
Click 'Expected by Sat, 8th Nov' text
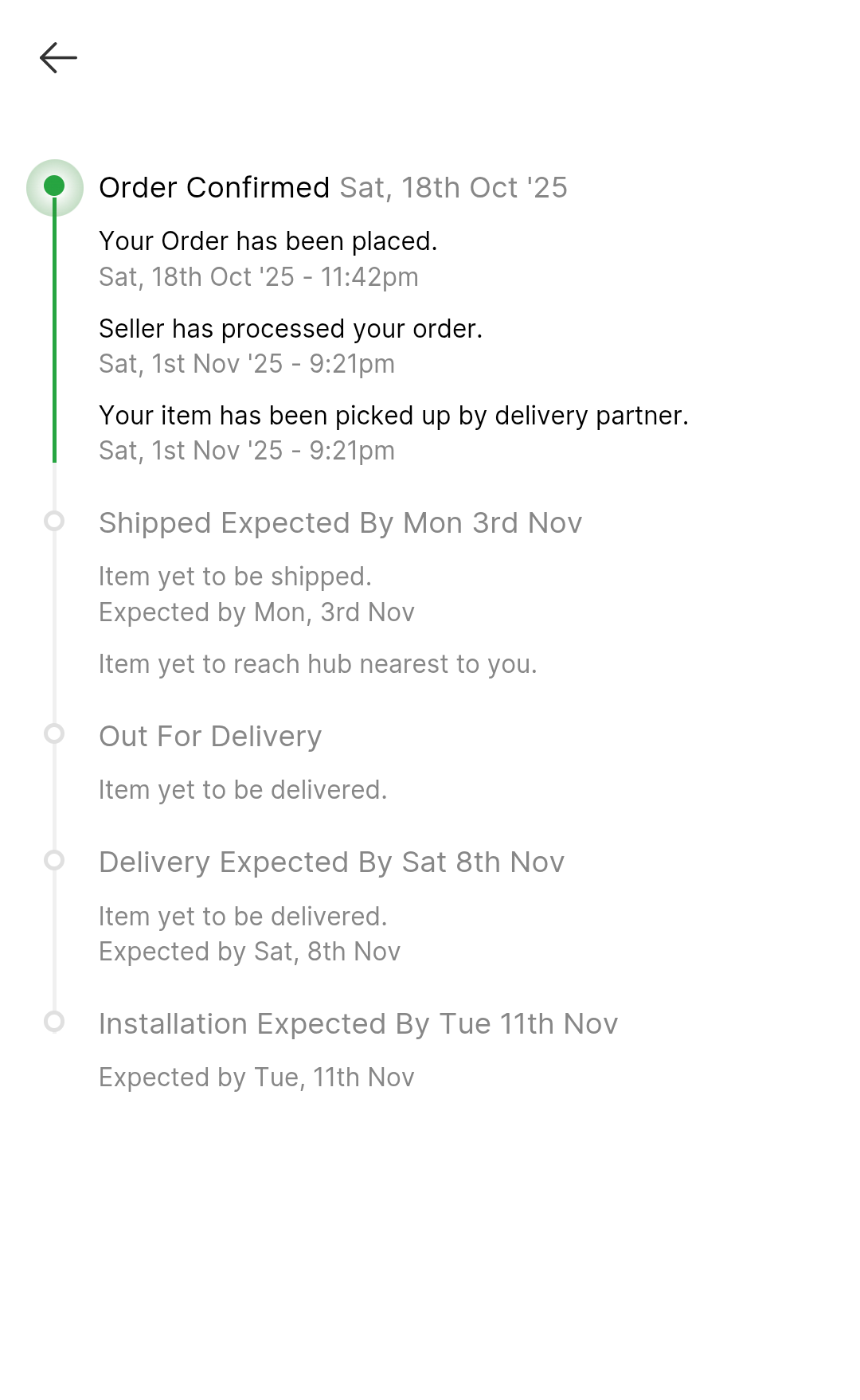tap(249, 952)
